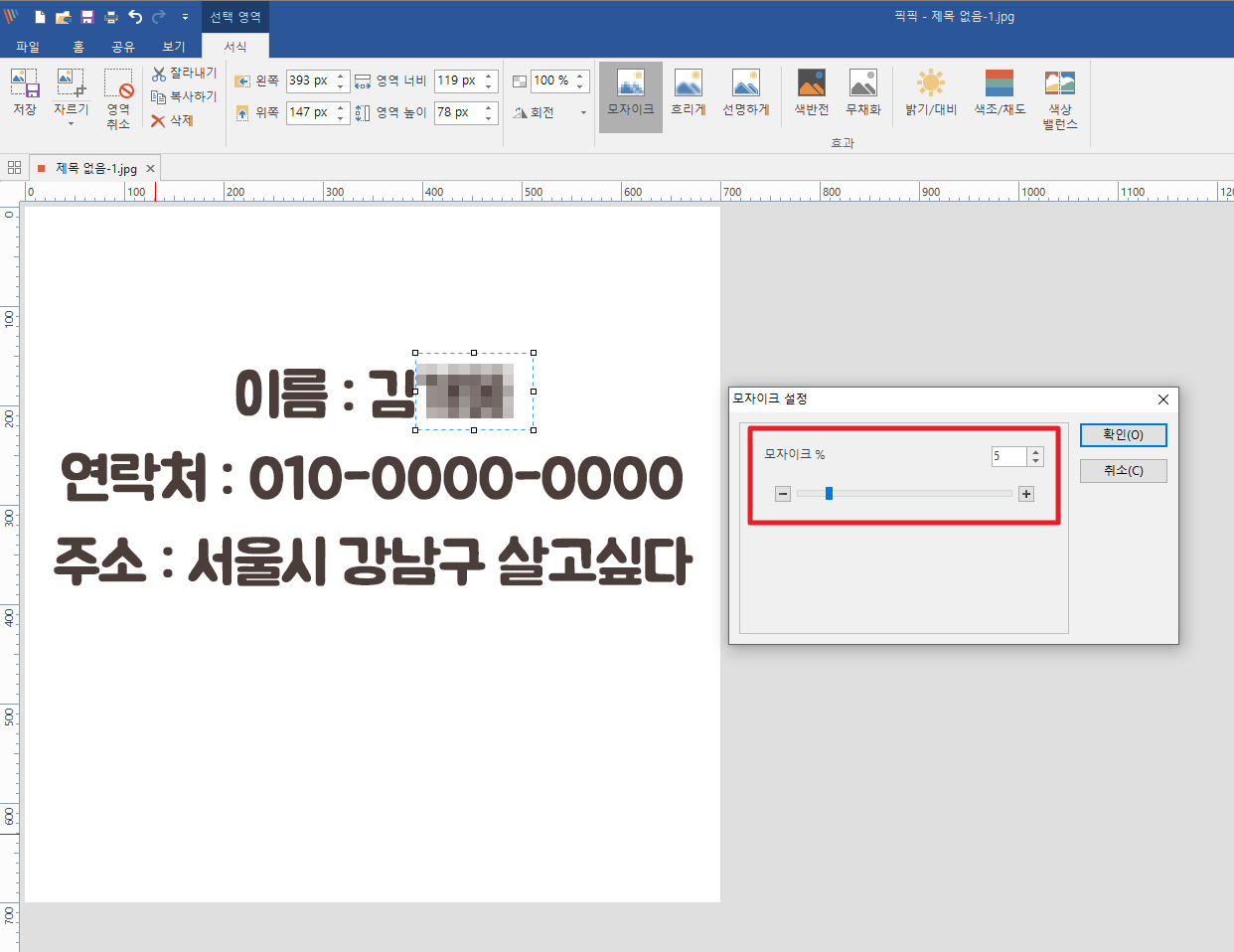Click the minus button on mosaic slider
1234x952 pixels.
click(783, 494)
